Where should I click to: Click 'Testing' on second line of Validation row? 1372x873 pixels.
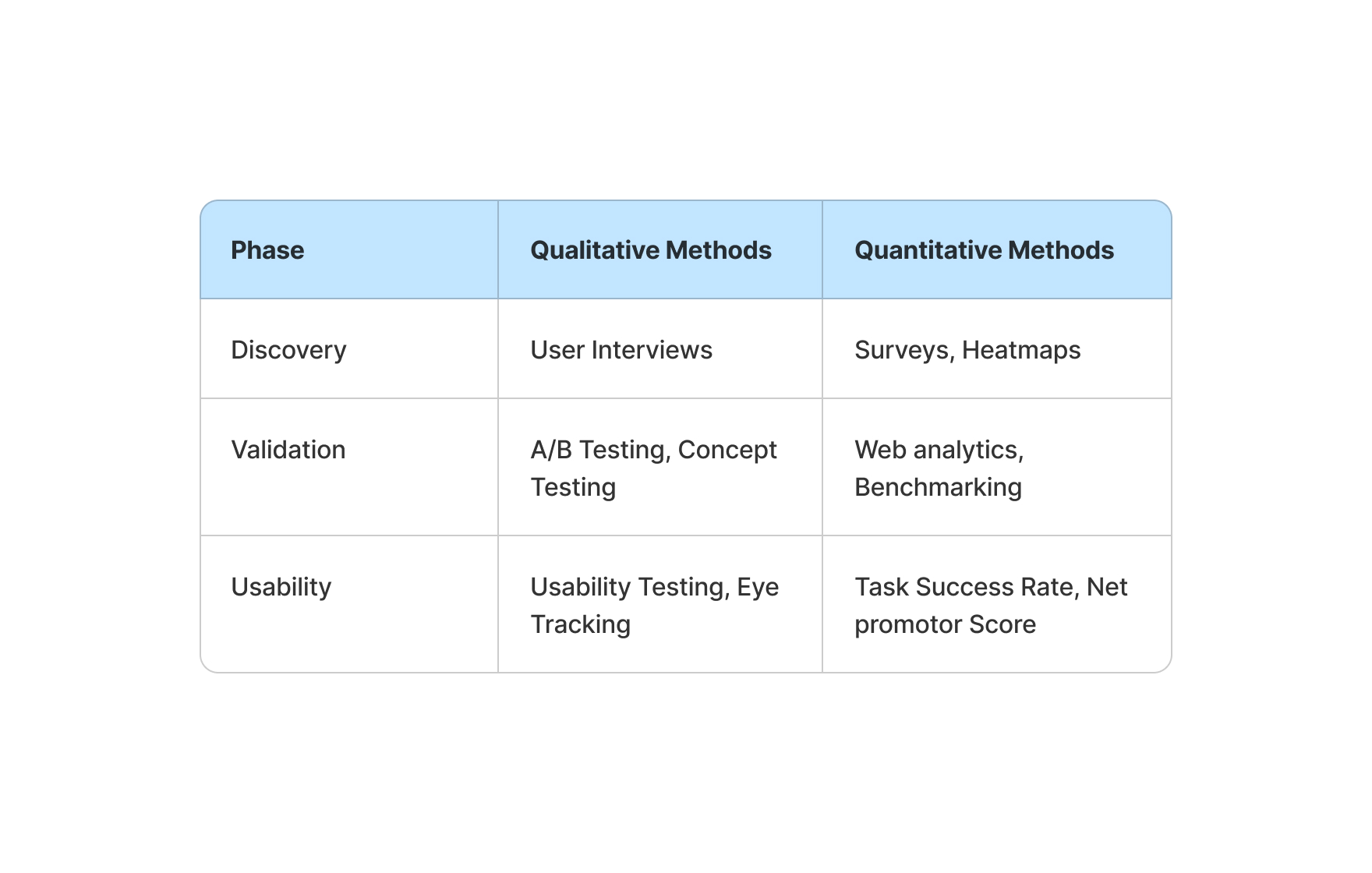[573, 487]
